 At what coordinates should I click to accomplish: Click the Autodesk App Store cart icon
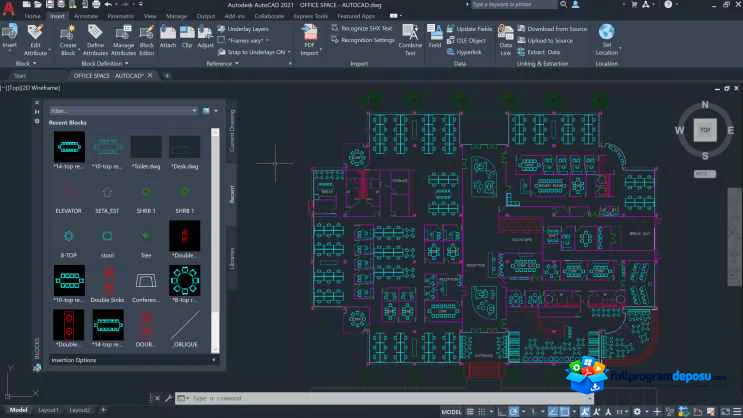click(634, 4)
